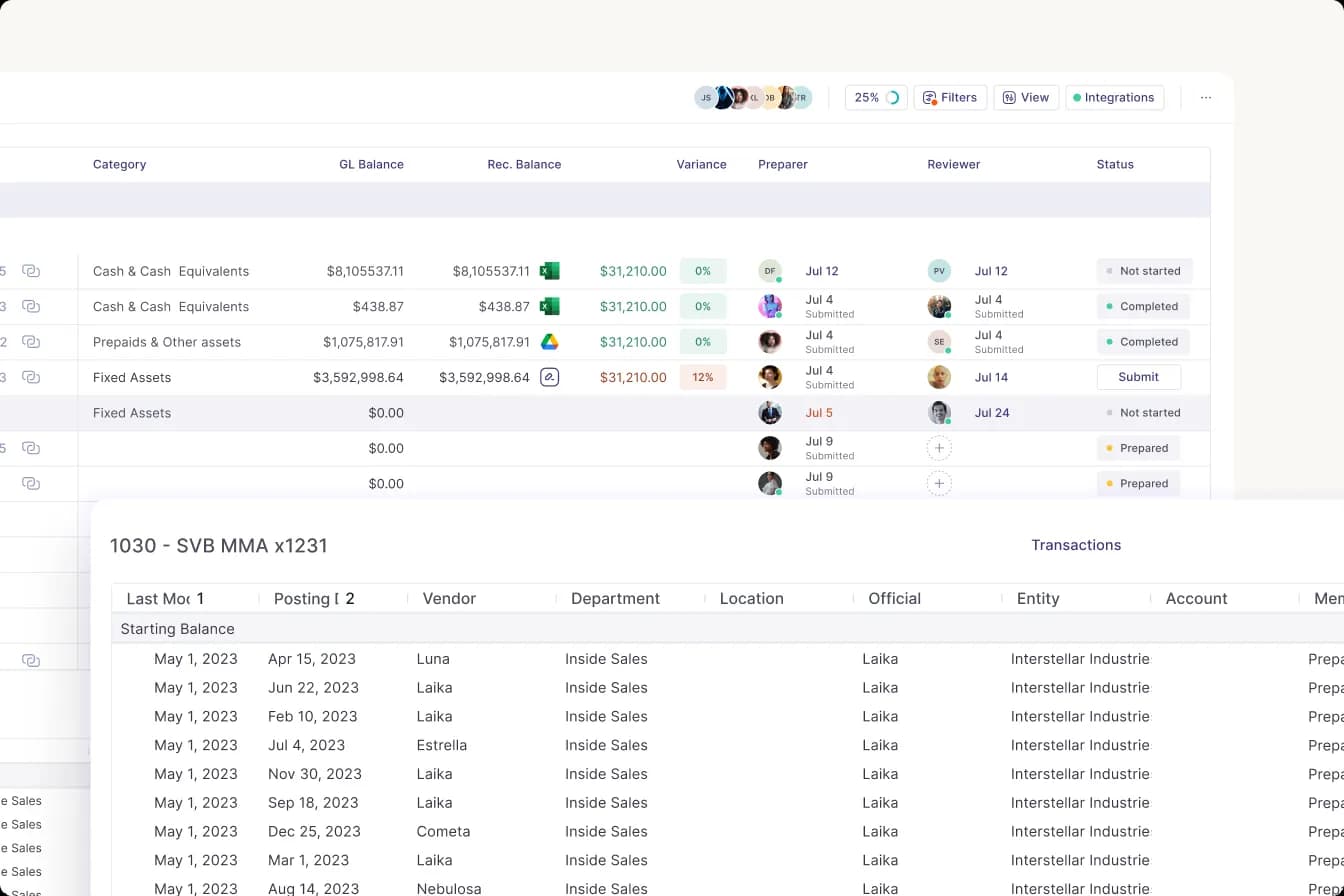Open the Not started status in first row
Viewport: 1344px width, 896px height.
point(1144,271)
